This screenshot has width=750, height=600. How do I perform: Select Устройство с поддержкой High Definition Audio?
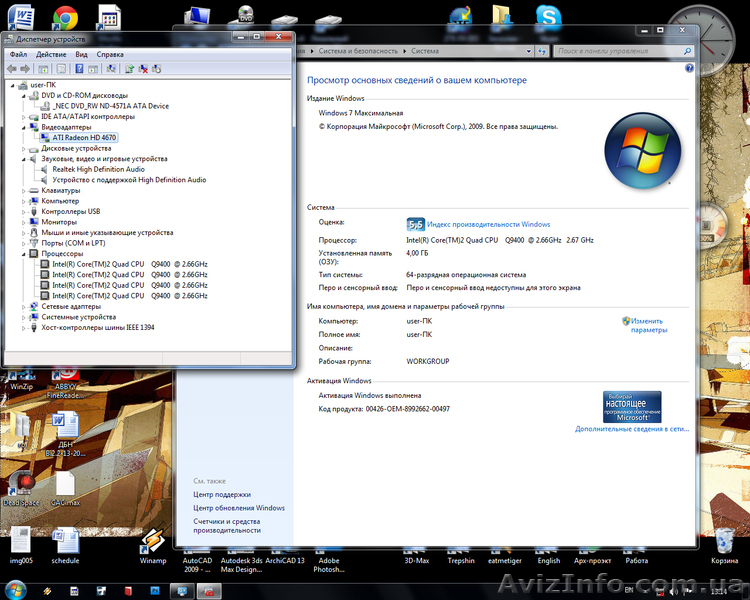click(x=129, y=180)
